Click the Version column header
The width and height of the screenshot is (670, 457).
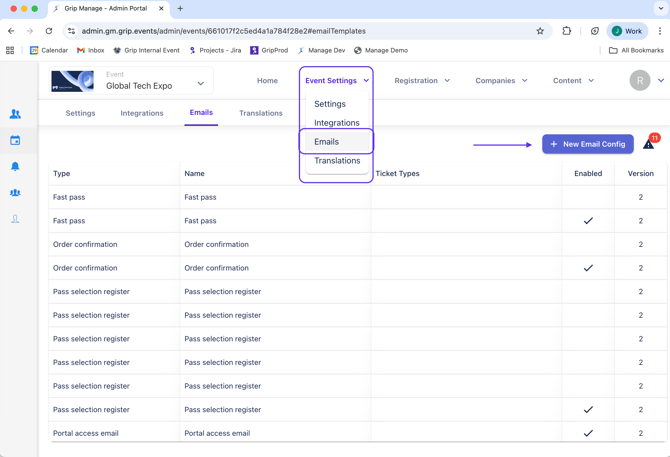click(x=641, y=173)
